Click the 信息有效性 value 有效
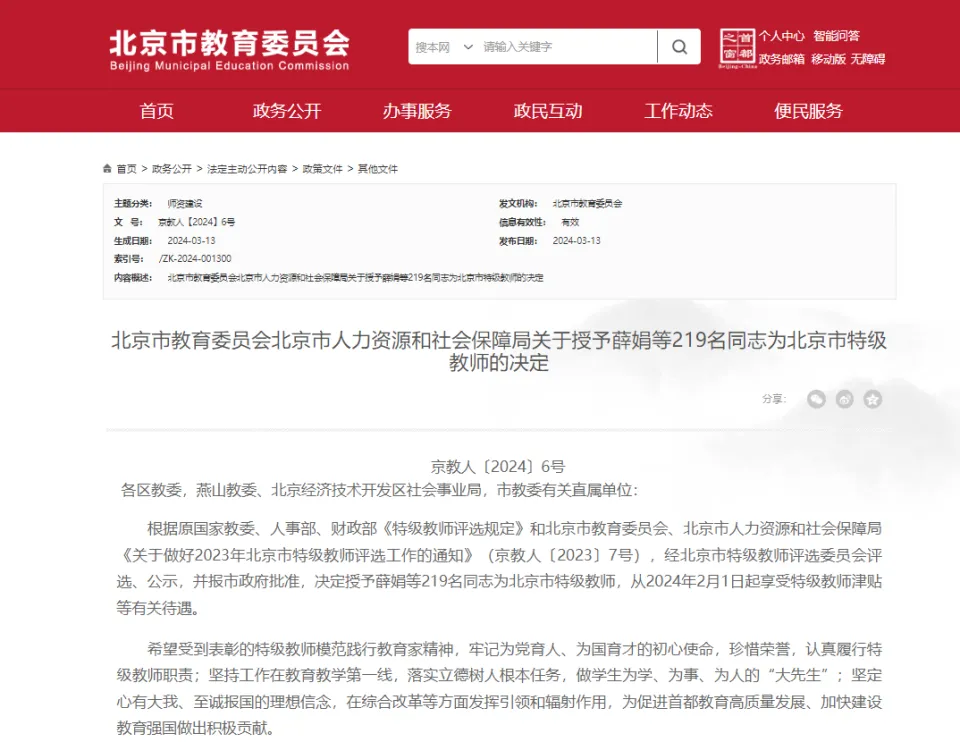Image resolution: width=960 pixels, height=742 pixels. pos(570,222)
